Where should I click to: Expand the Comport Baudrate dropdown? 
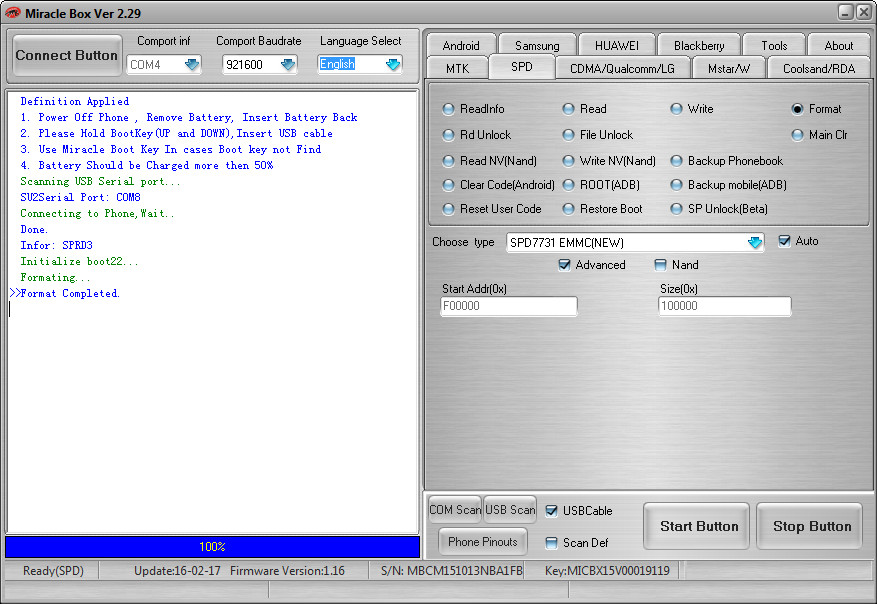point(288,64)
